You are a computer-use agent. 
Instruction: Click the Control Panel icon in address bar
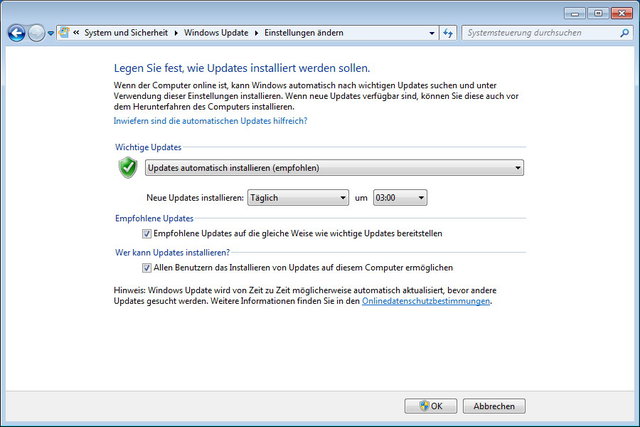[64, 33]
